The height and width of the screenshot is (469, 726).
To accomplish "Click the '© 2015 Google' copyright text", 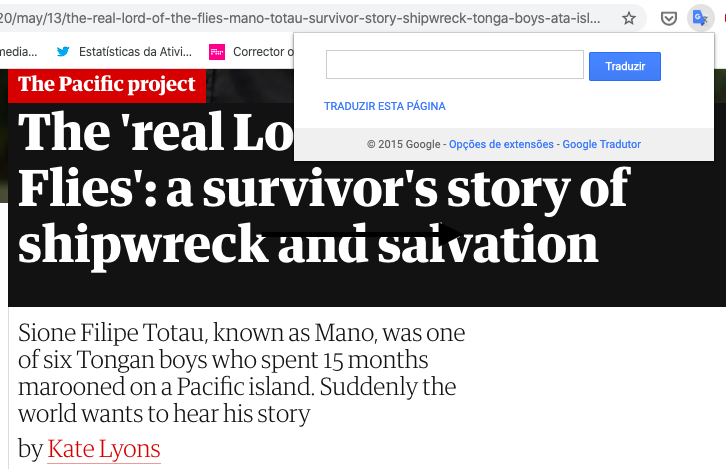I will click(x=405, y=145).
